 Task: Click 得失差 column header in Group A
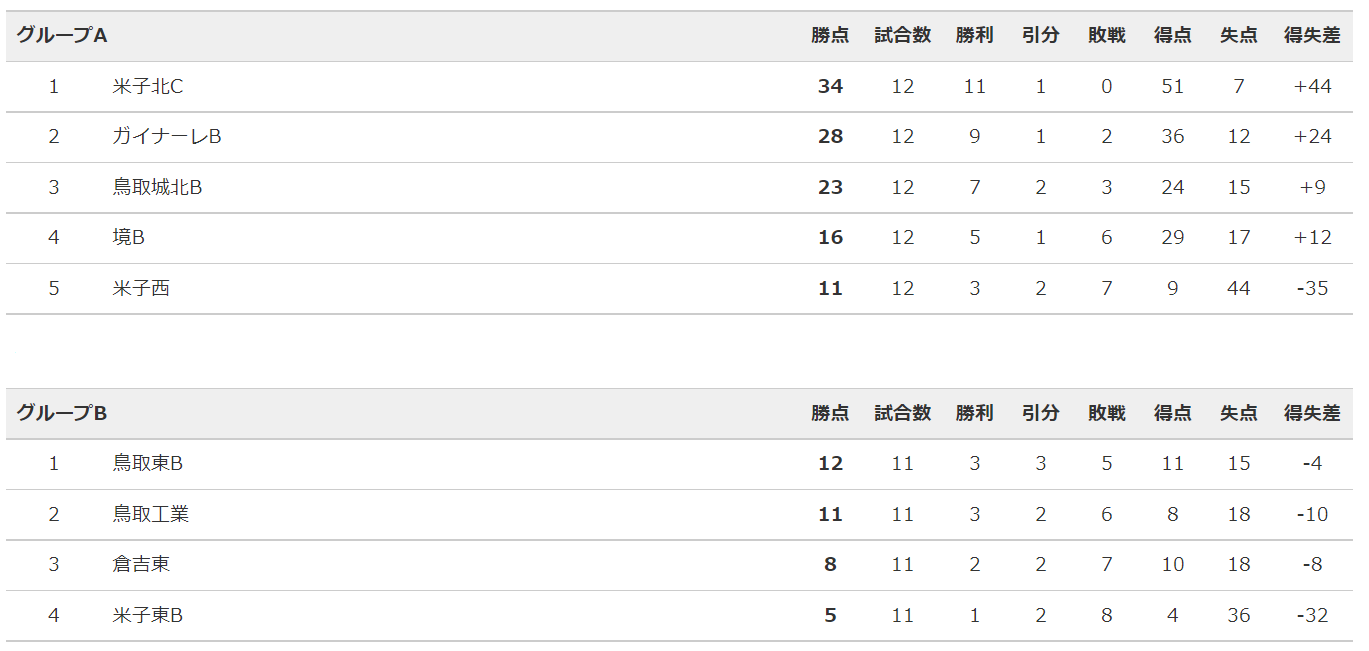click(1312, 36)
